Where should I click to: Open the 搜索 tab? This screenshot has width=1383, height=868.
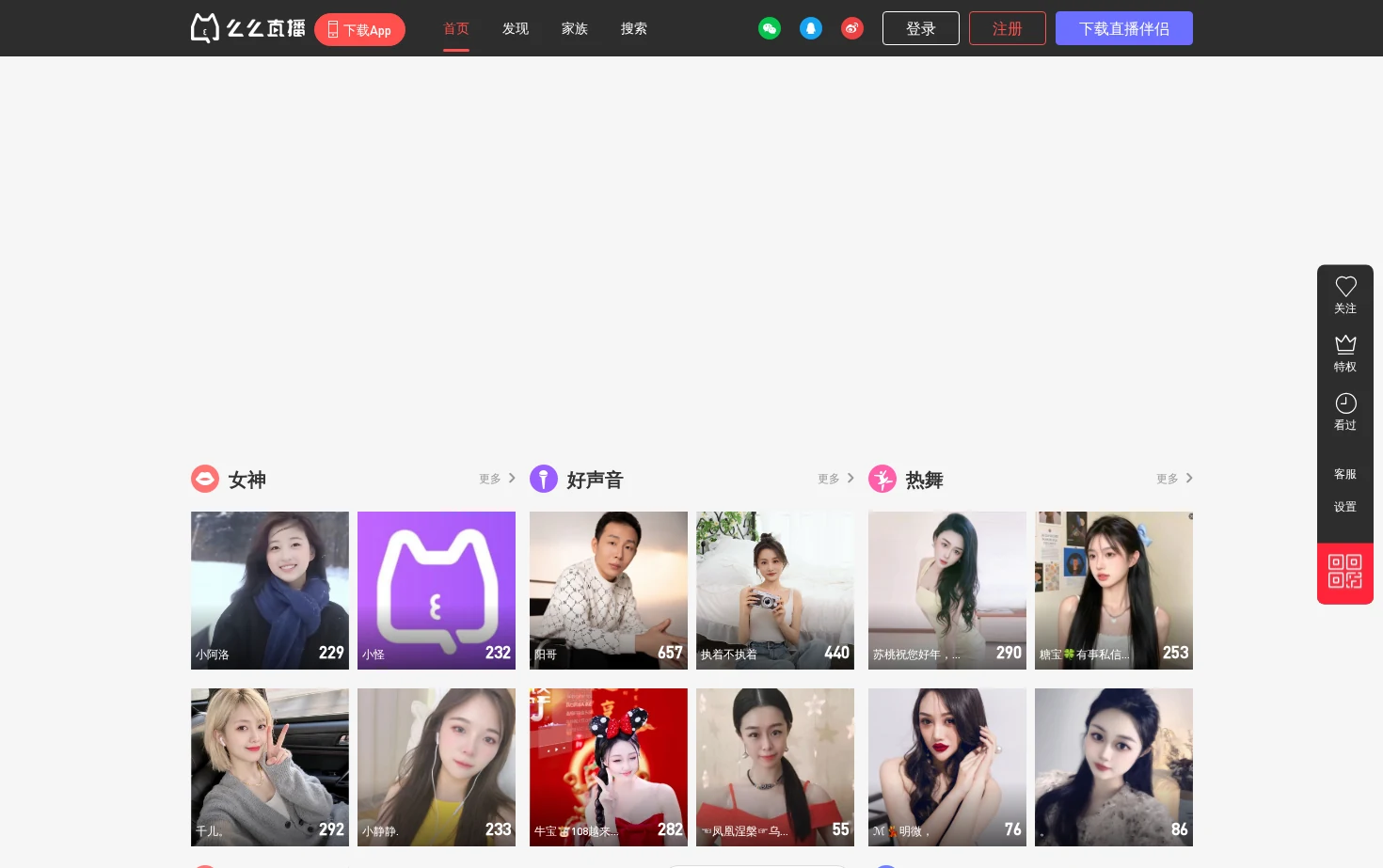click(x=634, y=28)
